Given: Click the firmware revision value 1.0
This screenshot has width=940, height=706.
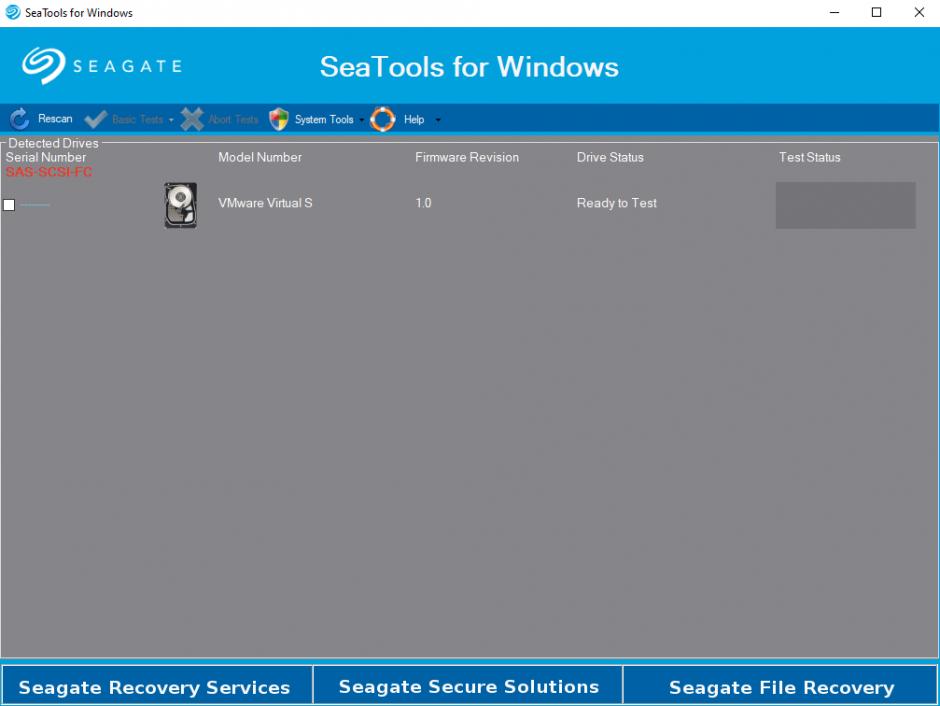Looking at the screenshot, I should 423,203.
